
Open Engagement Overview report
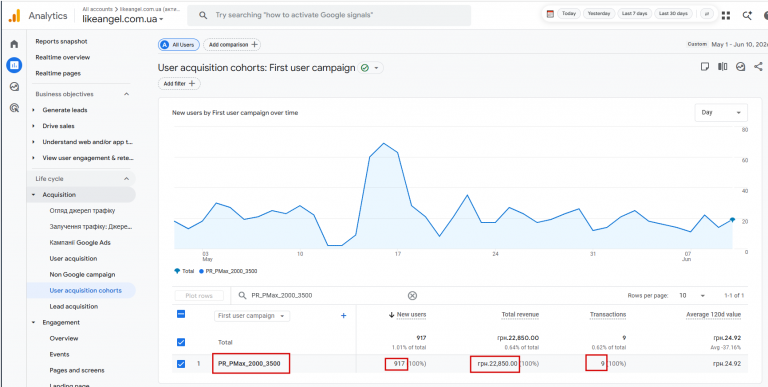pyautogui.click(x=64, y=339)
